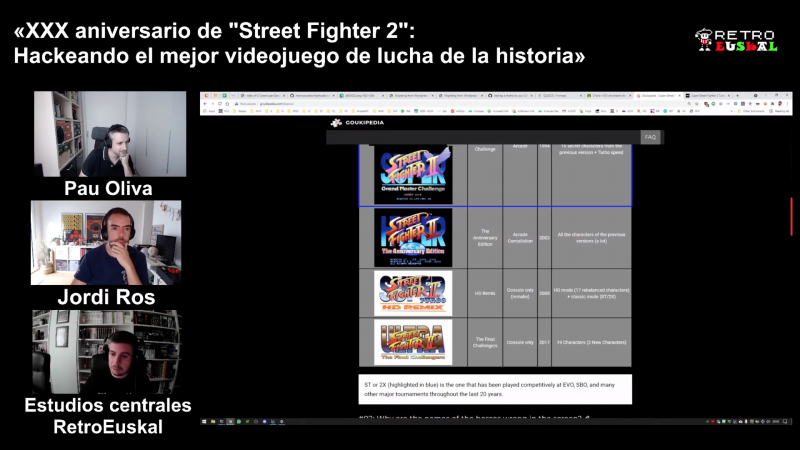
Task: Click the Estudios centrales RetroEuskal webcam feed
Action: 107,352
